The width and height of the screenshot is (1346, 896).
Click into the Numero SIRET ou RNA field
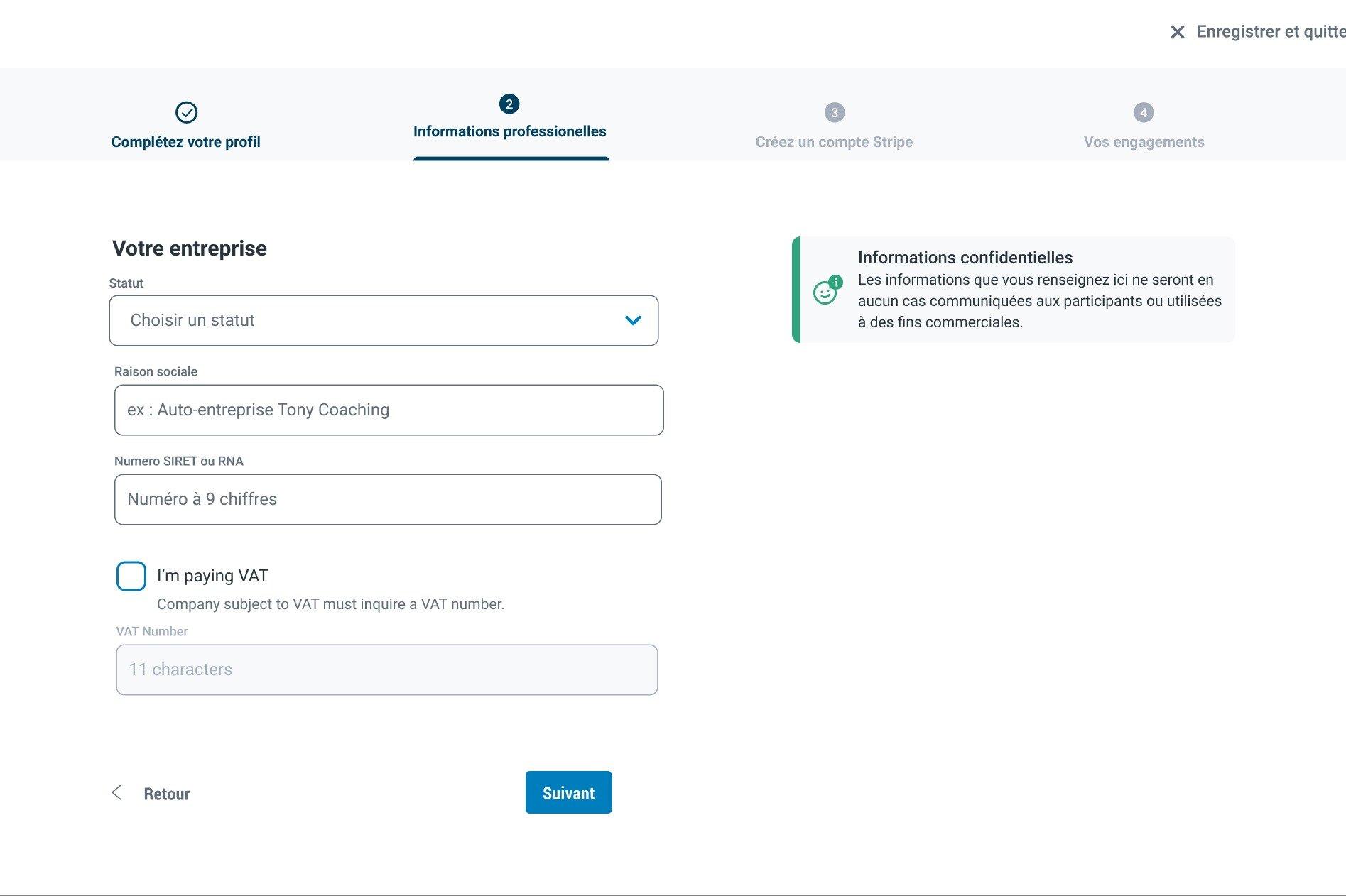(x=388, y=499)
